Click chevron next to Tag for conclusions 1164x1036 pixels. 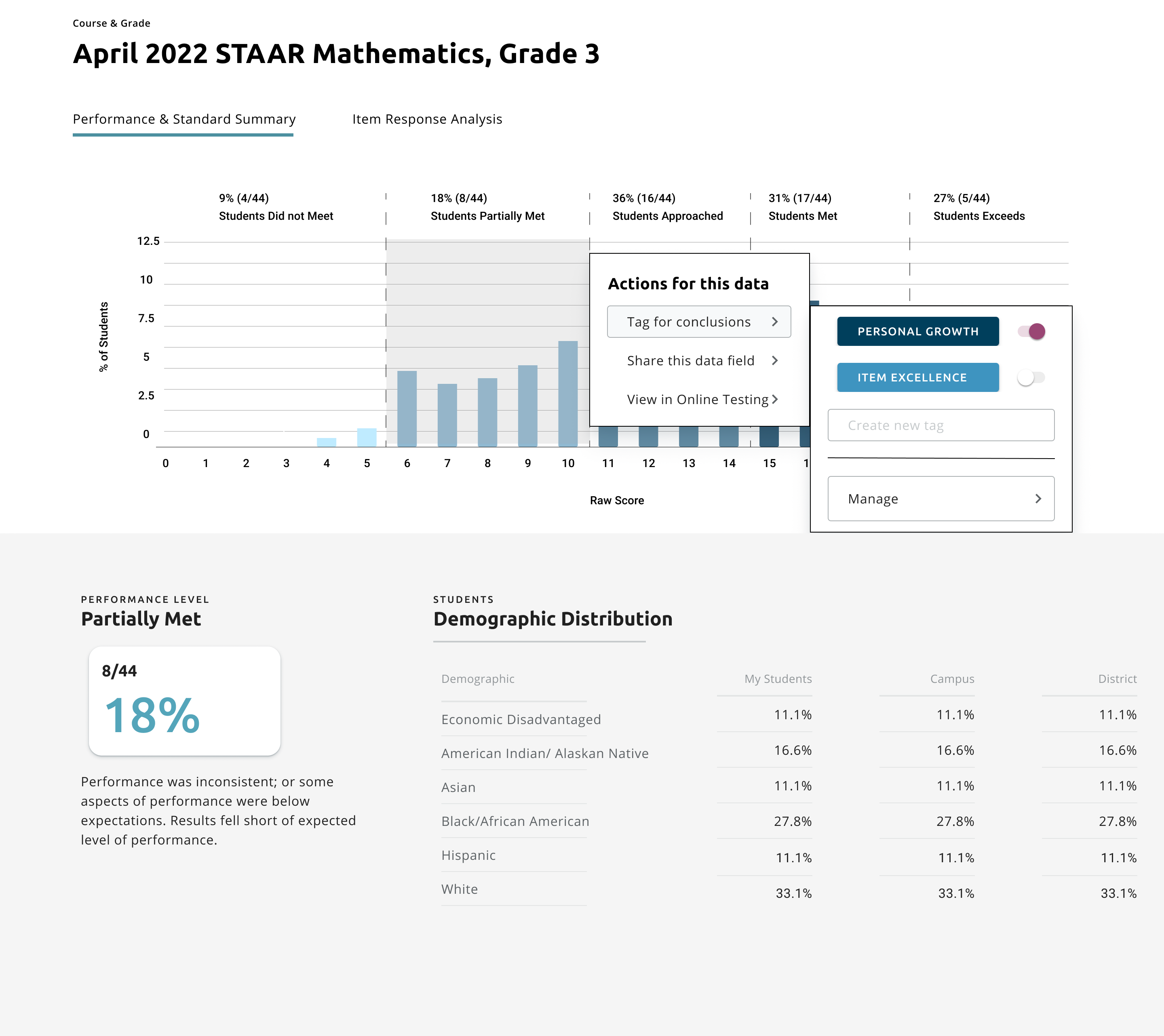774,322
